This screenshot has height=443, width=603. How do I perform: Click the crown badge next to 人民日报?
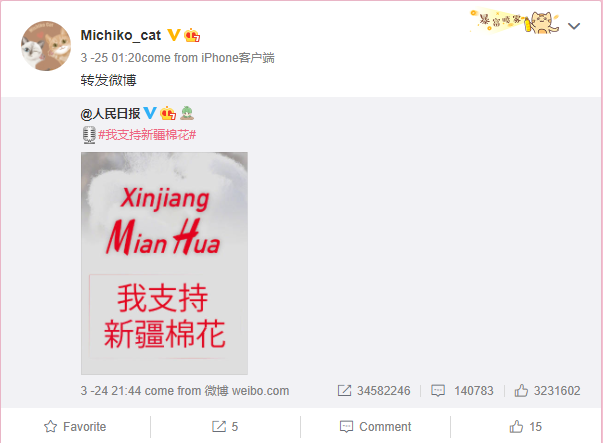click(168, 113)
